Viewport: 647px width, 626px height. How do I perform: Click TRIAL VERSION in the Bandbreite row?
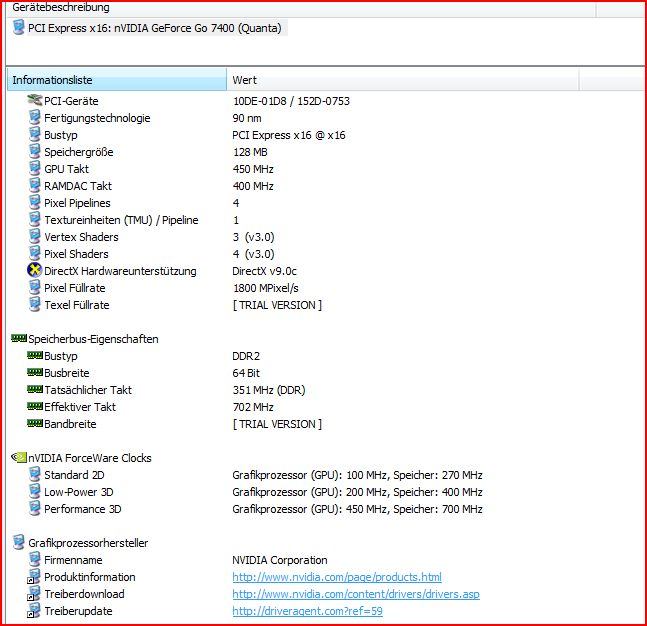point(277,424)
